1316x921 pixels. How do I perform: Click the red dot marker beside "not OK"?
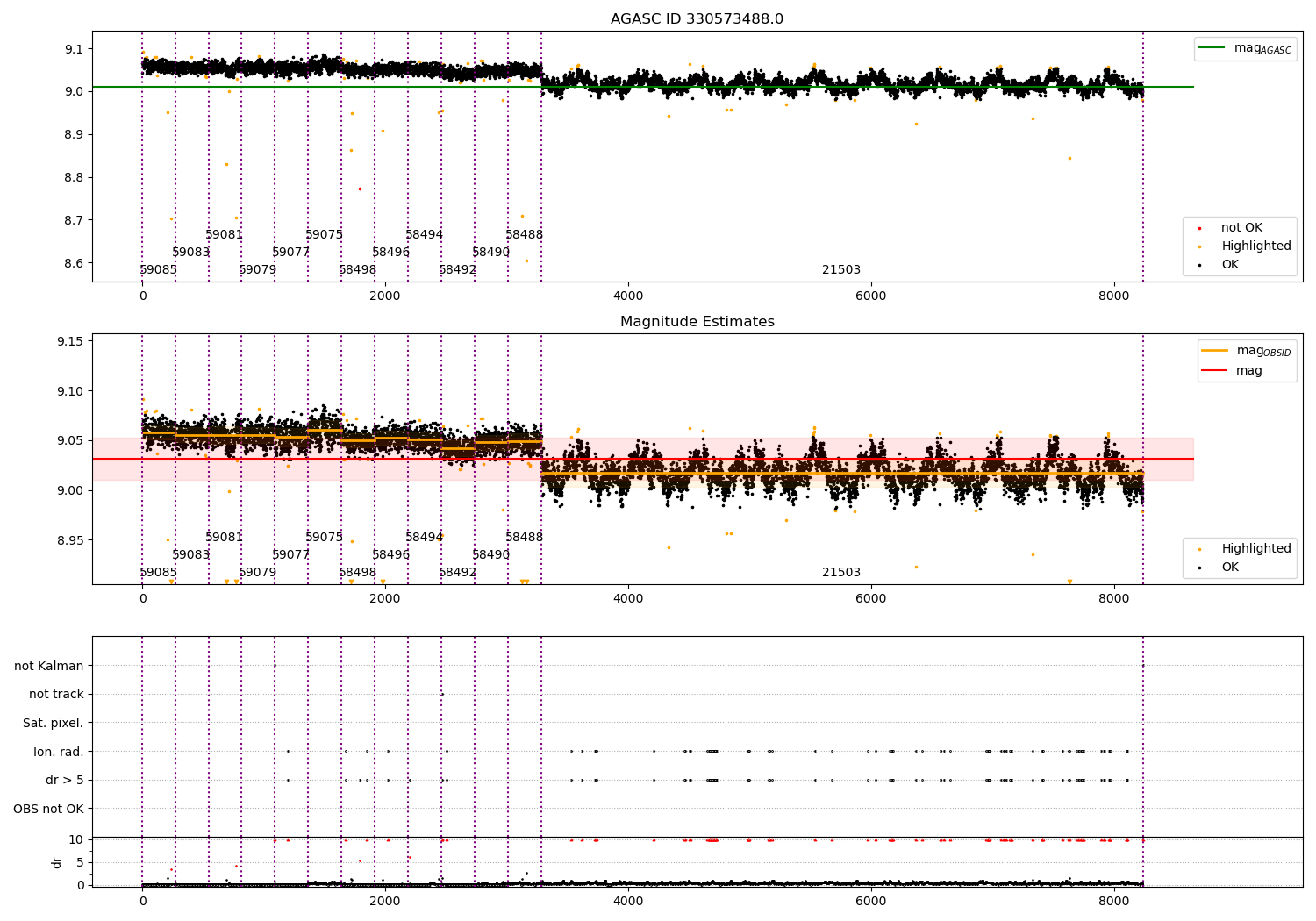(1199, 228)
